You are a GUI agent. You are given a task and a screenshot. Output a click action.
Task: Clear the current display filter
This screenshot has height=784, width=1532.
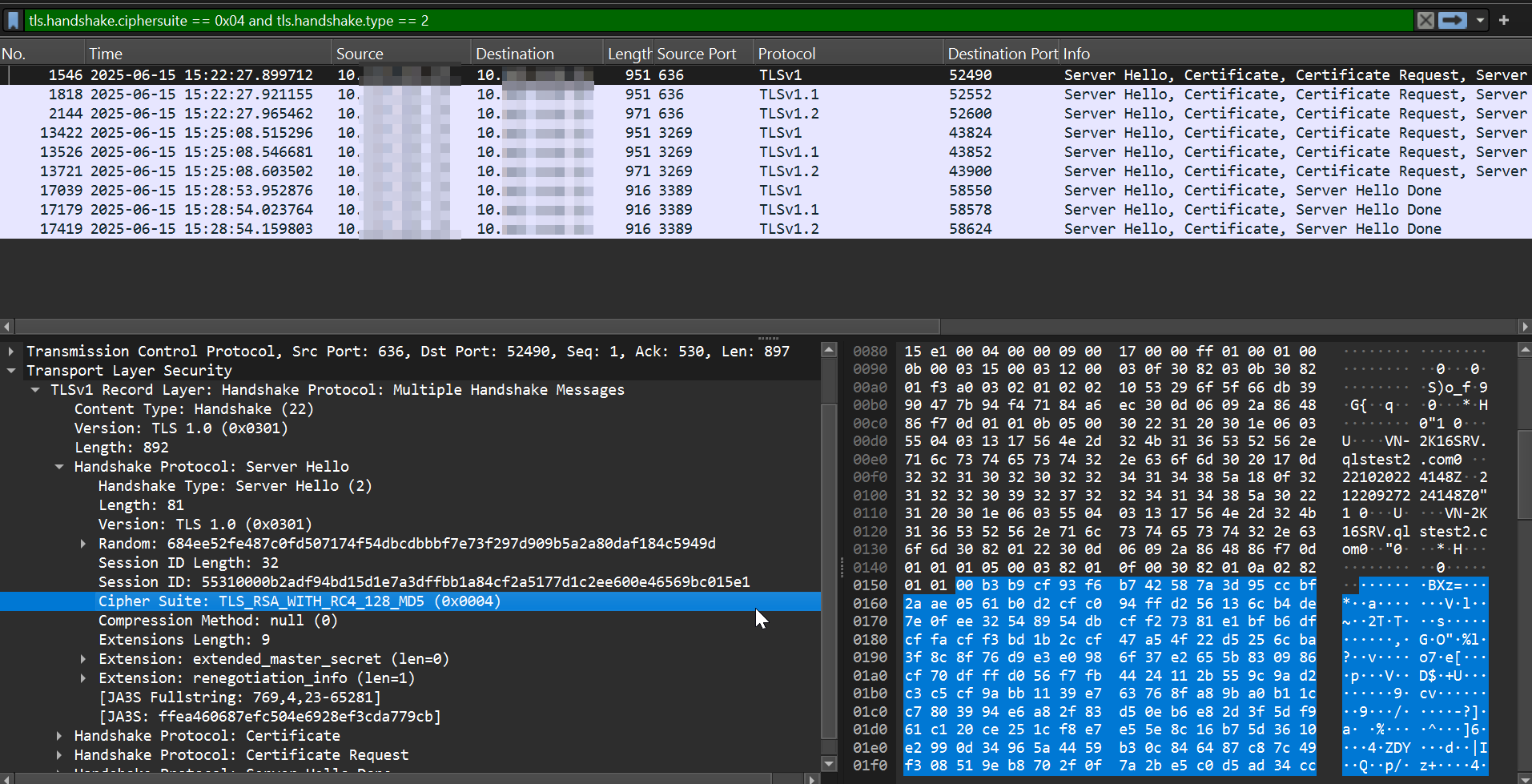tap(1426, 20)
